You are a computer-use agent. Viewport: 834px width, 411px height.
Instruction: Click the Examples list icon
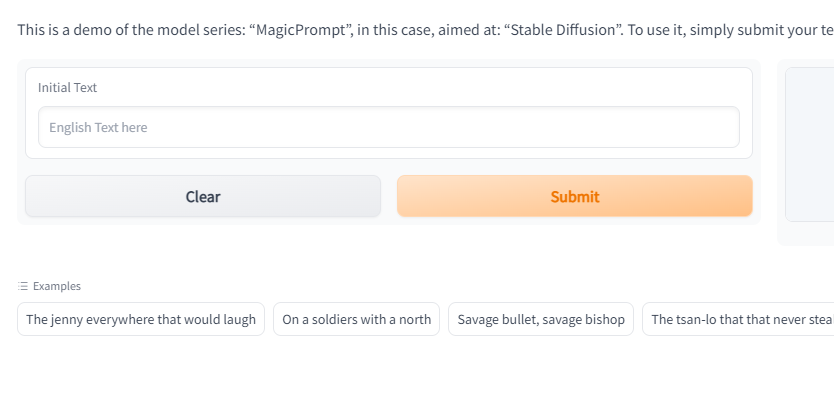click(x=23, y=286)
